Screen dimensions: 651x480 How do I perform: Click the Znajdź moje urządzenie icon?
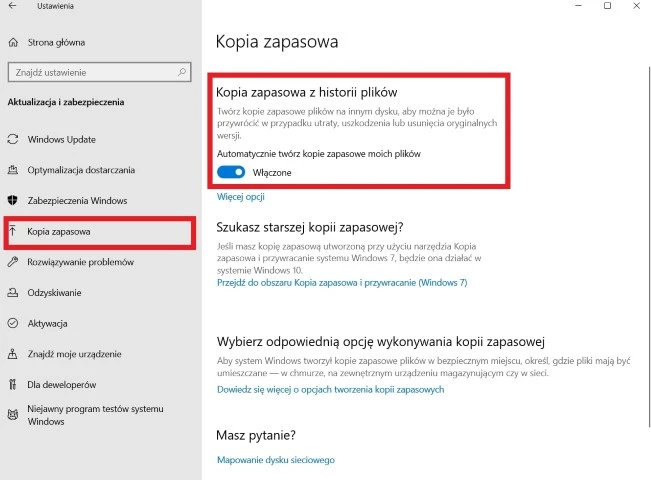pos(13,354)
